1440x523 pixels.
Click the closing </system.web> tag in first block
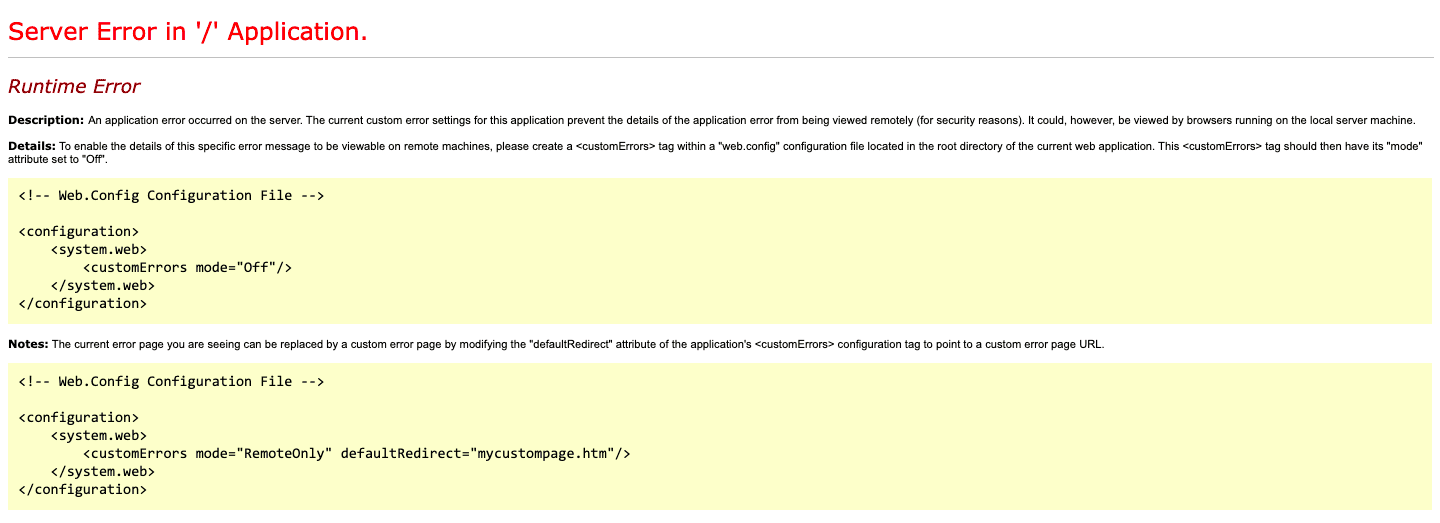pyautogui.click(x=103, y=285)
